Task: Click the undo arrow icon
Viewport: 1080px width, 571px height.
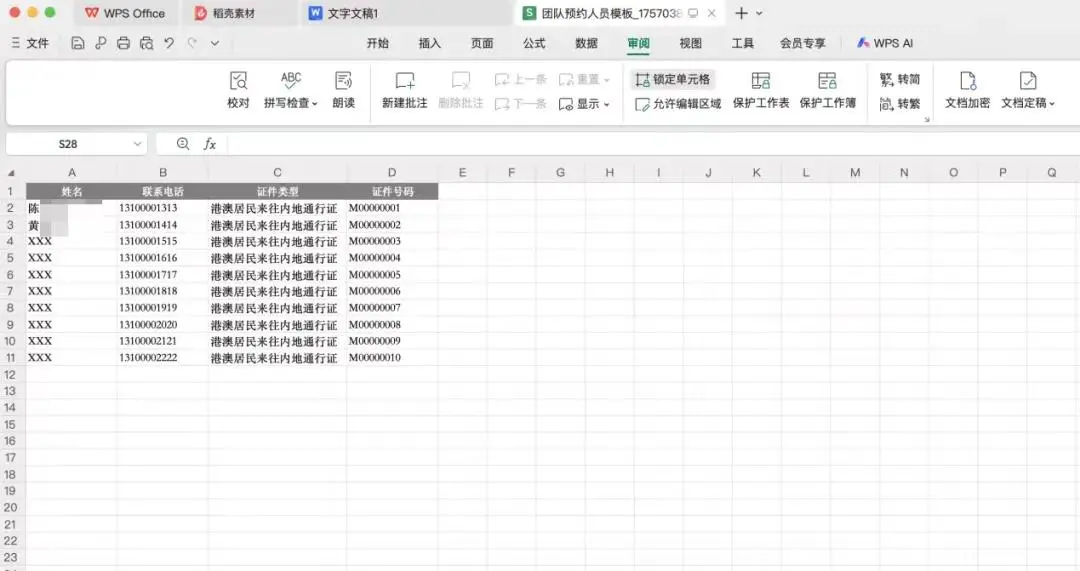Action: [169, 43]
